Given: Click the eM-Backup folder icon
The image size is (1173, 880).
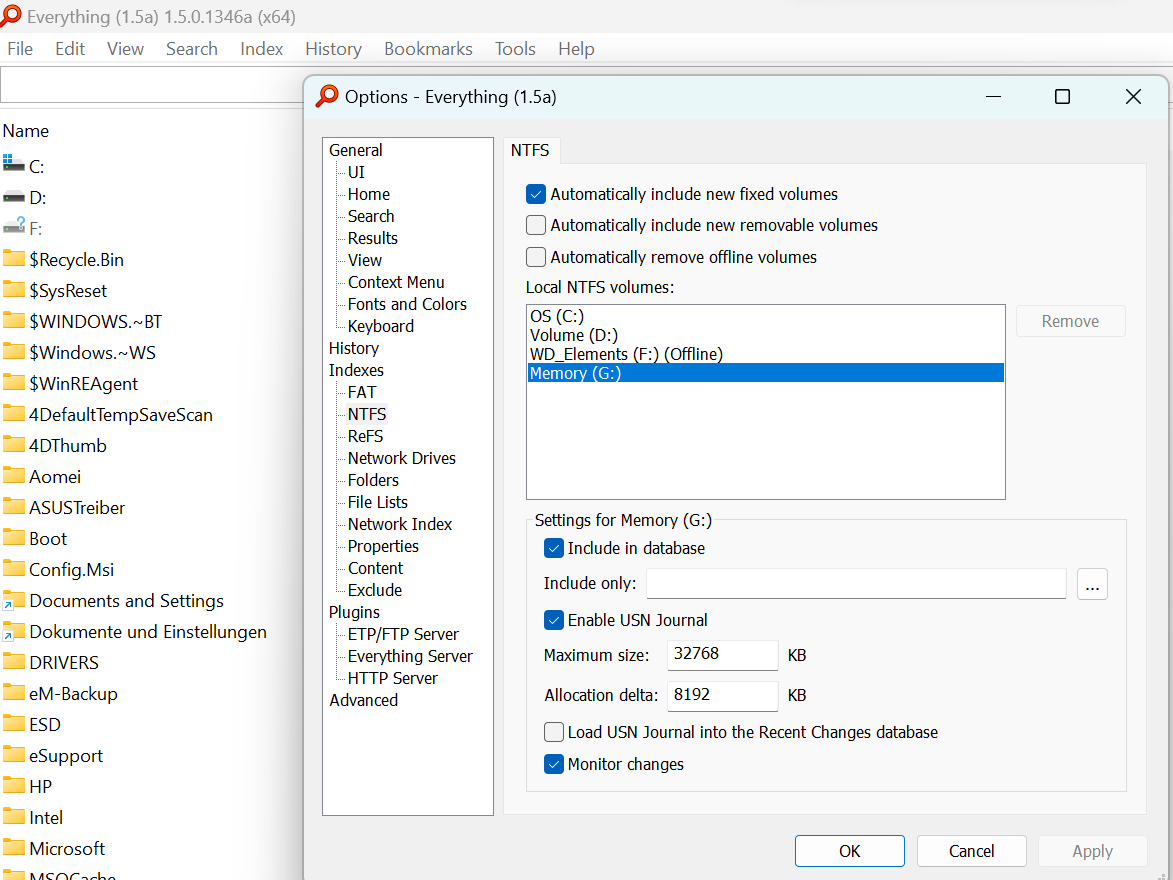Looking at the screenshot, I should [x=14, y=692].
